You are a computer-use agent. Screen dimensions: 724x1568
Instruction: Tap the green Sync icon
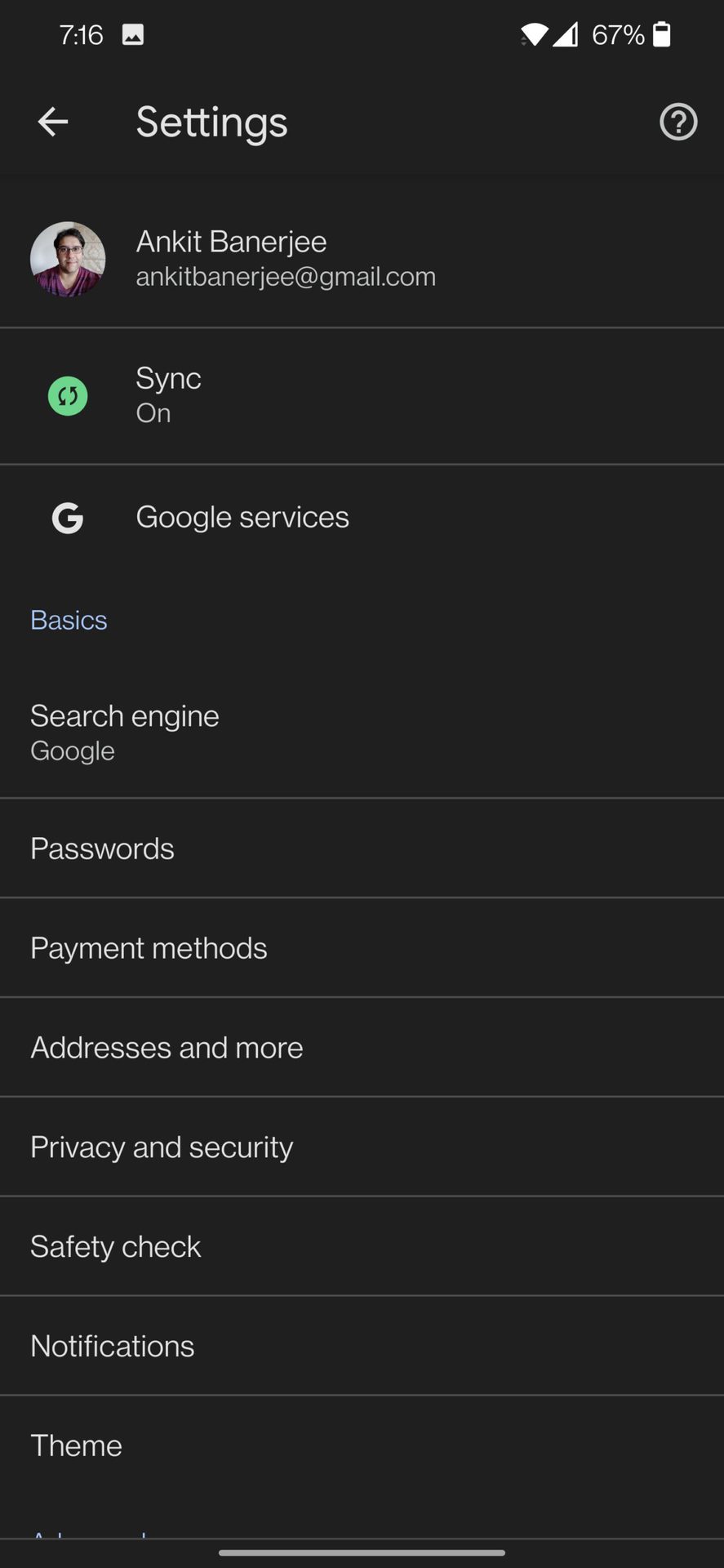pos(68,396)
